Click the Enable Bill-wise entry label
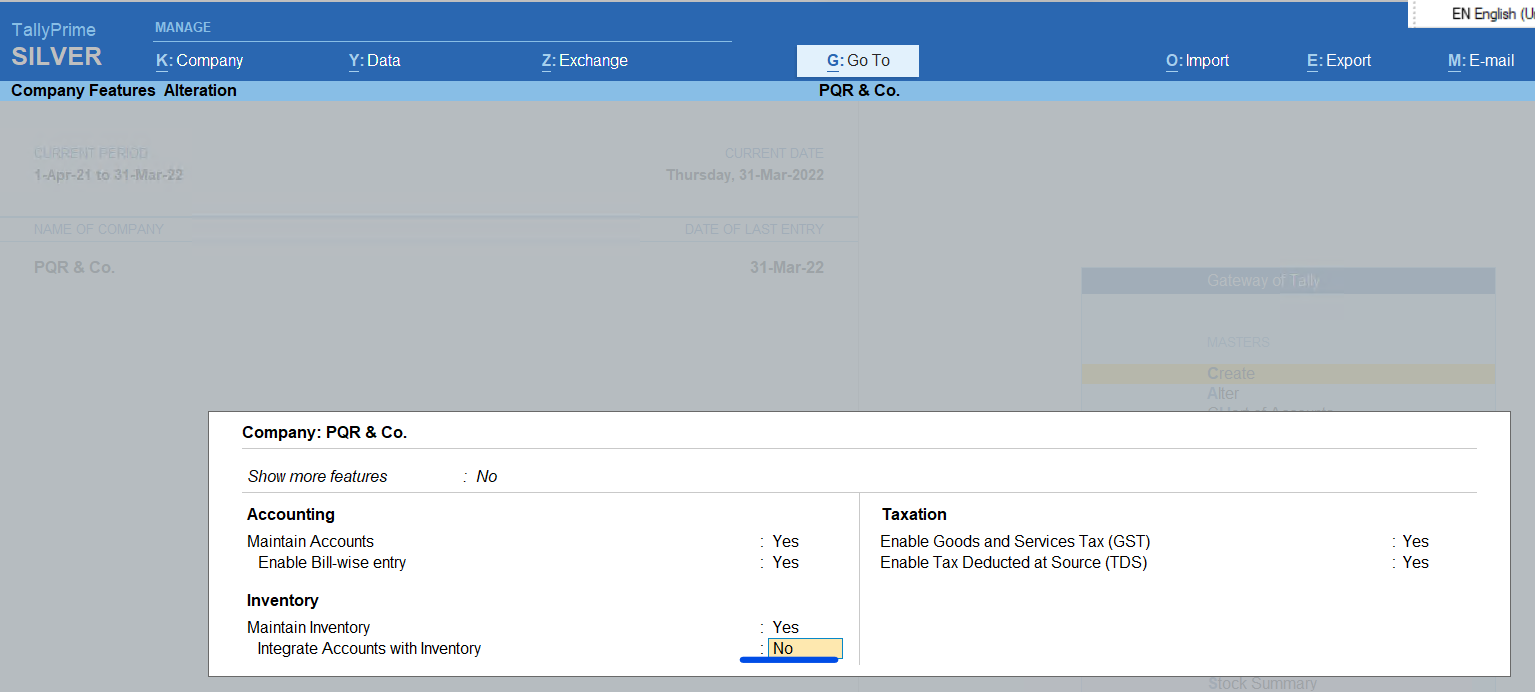 pyautogui.click(x=332, y=563)
